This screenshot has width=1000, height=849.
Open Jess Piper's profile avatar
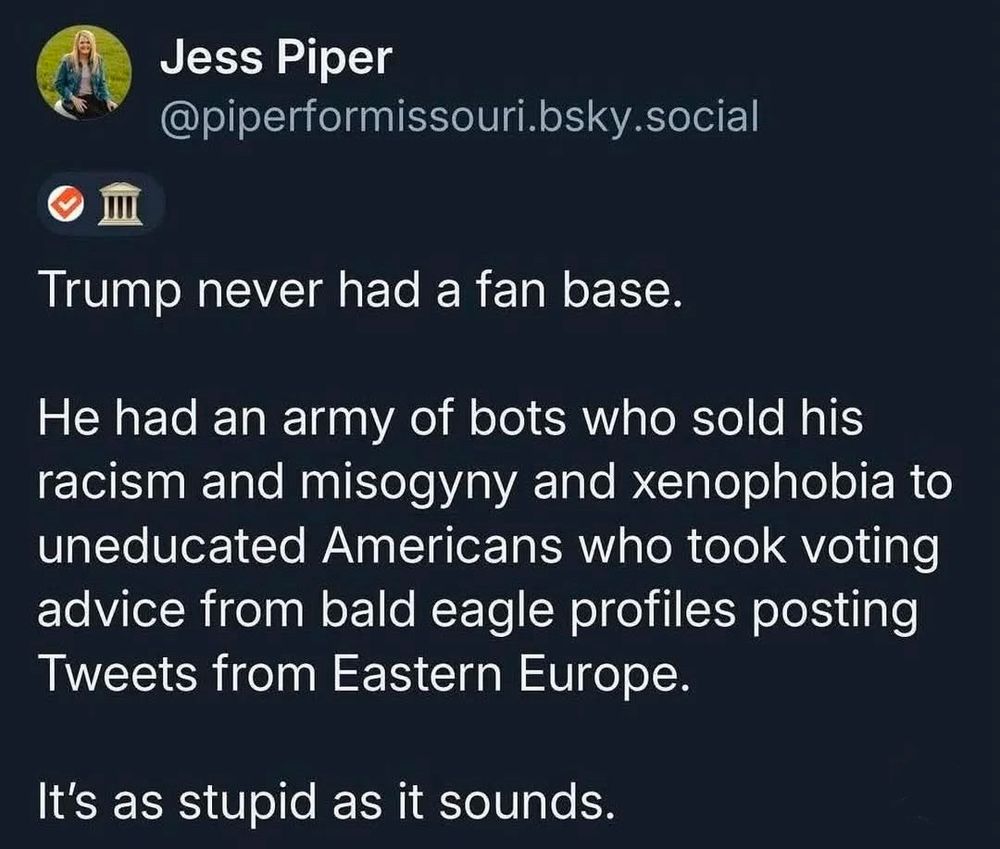click(84, 73)
